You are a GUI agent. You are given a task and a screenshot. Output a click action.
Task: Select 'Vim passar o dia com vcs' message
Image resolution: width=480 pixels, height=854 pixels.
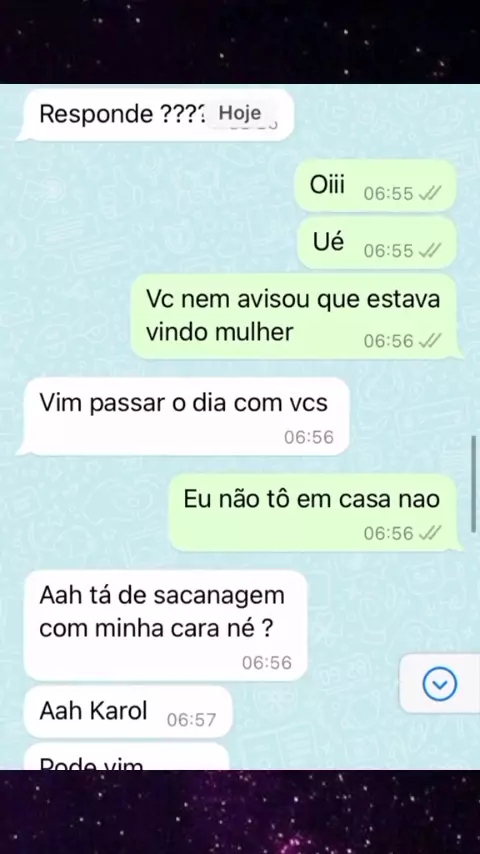coord(184,416)
